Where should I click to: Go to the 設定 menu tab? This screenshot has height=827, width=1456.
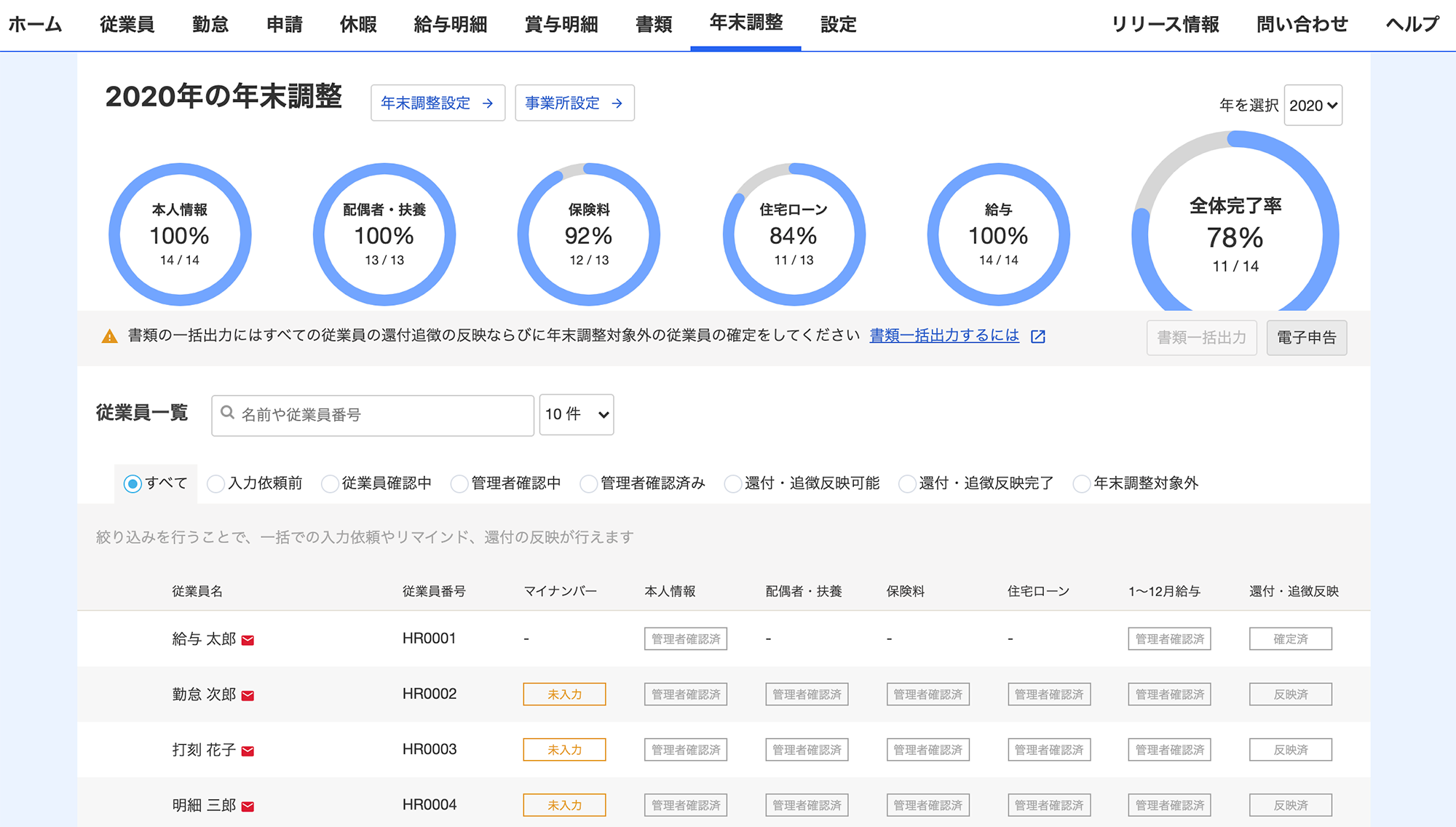tap(838, 25)
